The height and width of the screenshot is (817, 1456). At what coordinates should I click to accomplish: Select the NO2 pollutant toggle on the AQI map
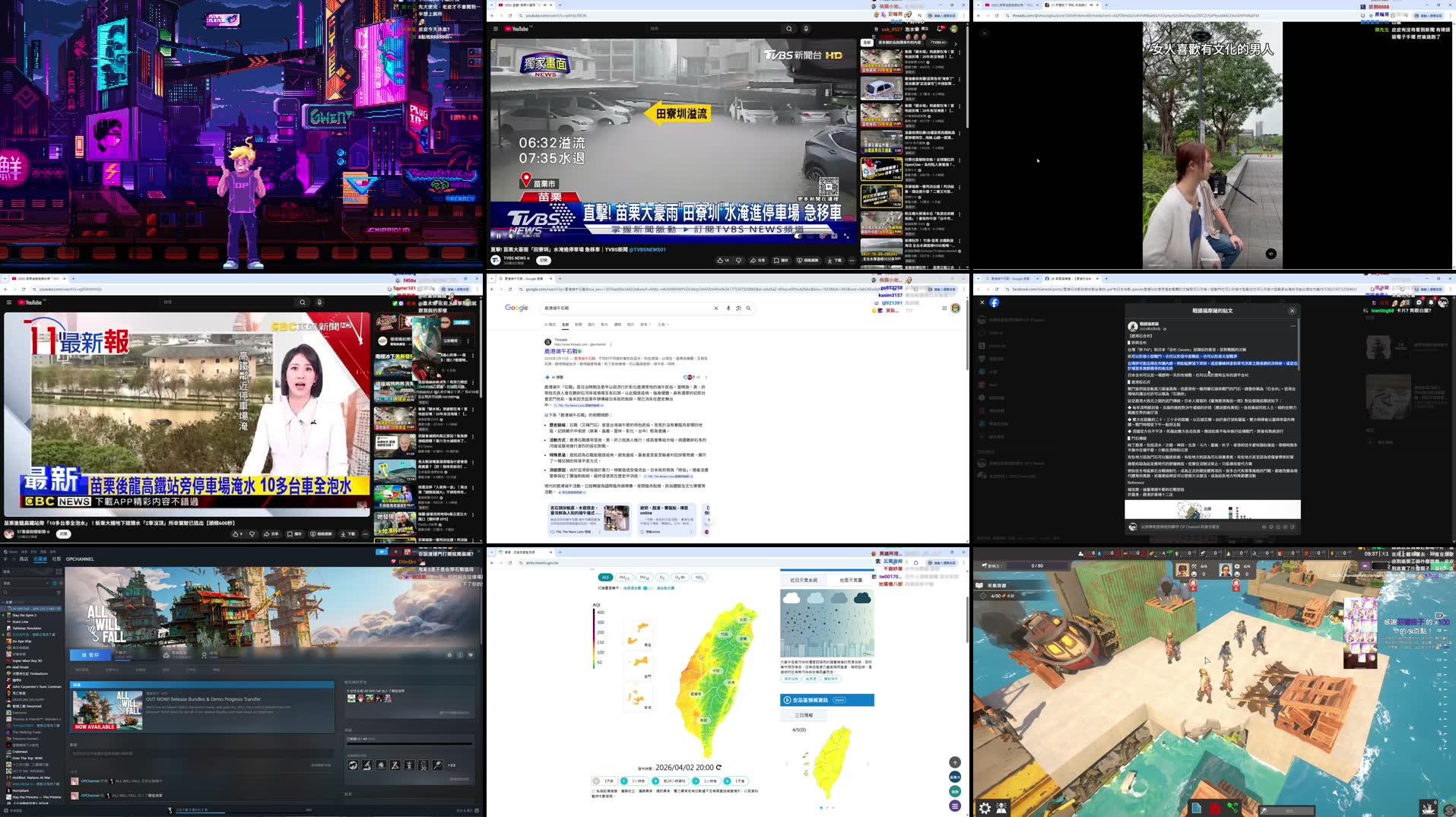coord(699,578)
